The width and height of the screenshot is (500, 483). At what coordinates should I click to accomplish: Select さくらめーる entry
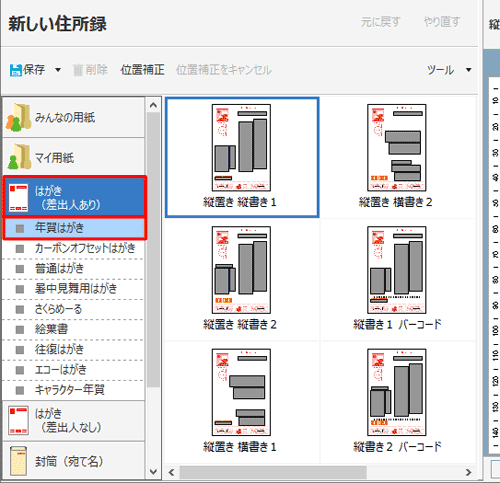click(73, 309)
